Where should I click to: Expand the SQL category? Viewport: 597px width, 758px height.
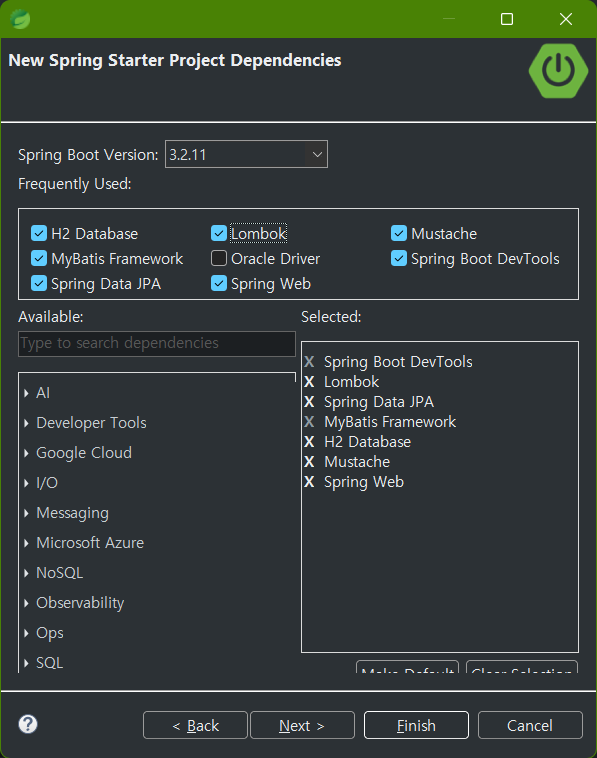[26, 663]
